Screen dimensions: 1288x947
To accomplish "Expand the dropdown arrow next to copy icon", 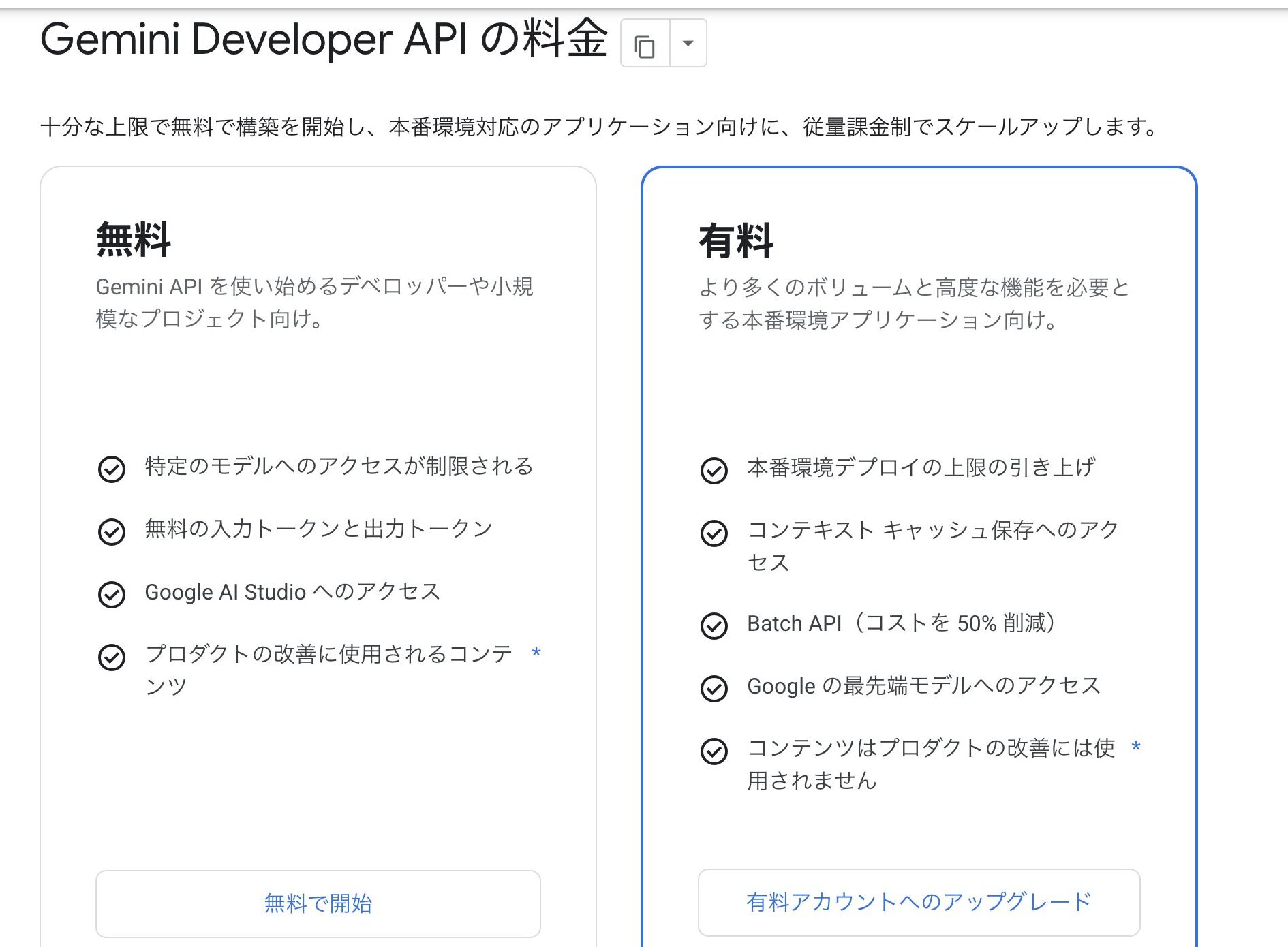I will tap(688, 44).
